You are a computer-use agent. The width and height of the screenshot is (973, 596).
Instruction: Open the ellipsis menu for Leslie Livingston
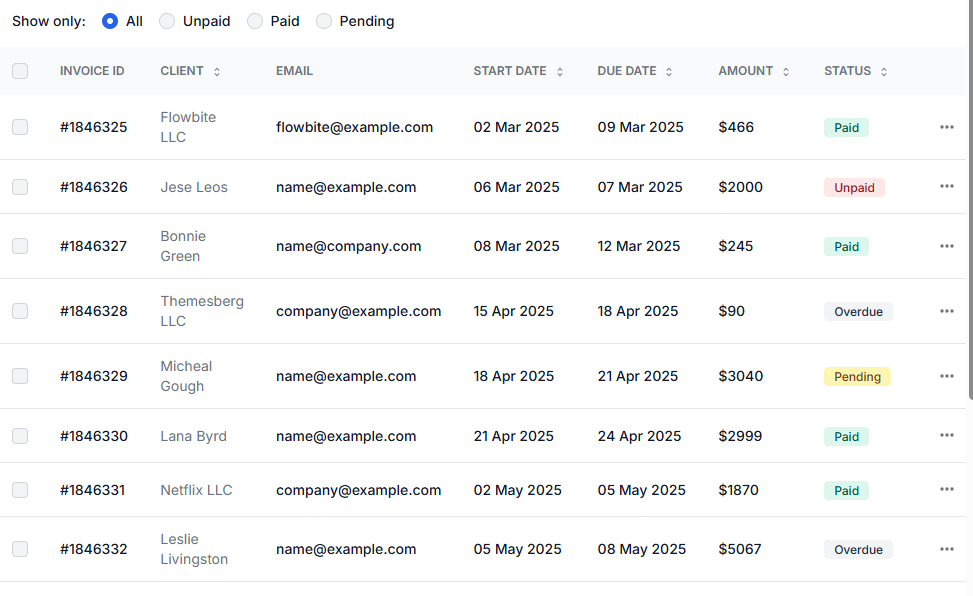(x=946, y=549)
